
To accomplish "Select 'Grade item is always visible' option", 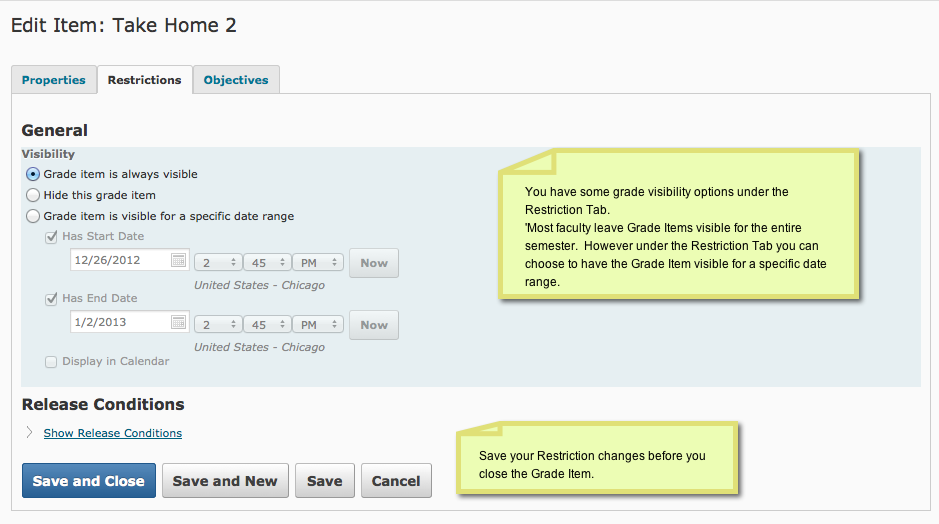I will click(x=33, y=174).
